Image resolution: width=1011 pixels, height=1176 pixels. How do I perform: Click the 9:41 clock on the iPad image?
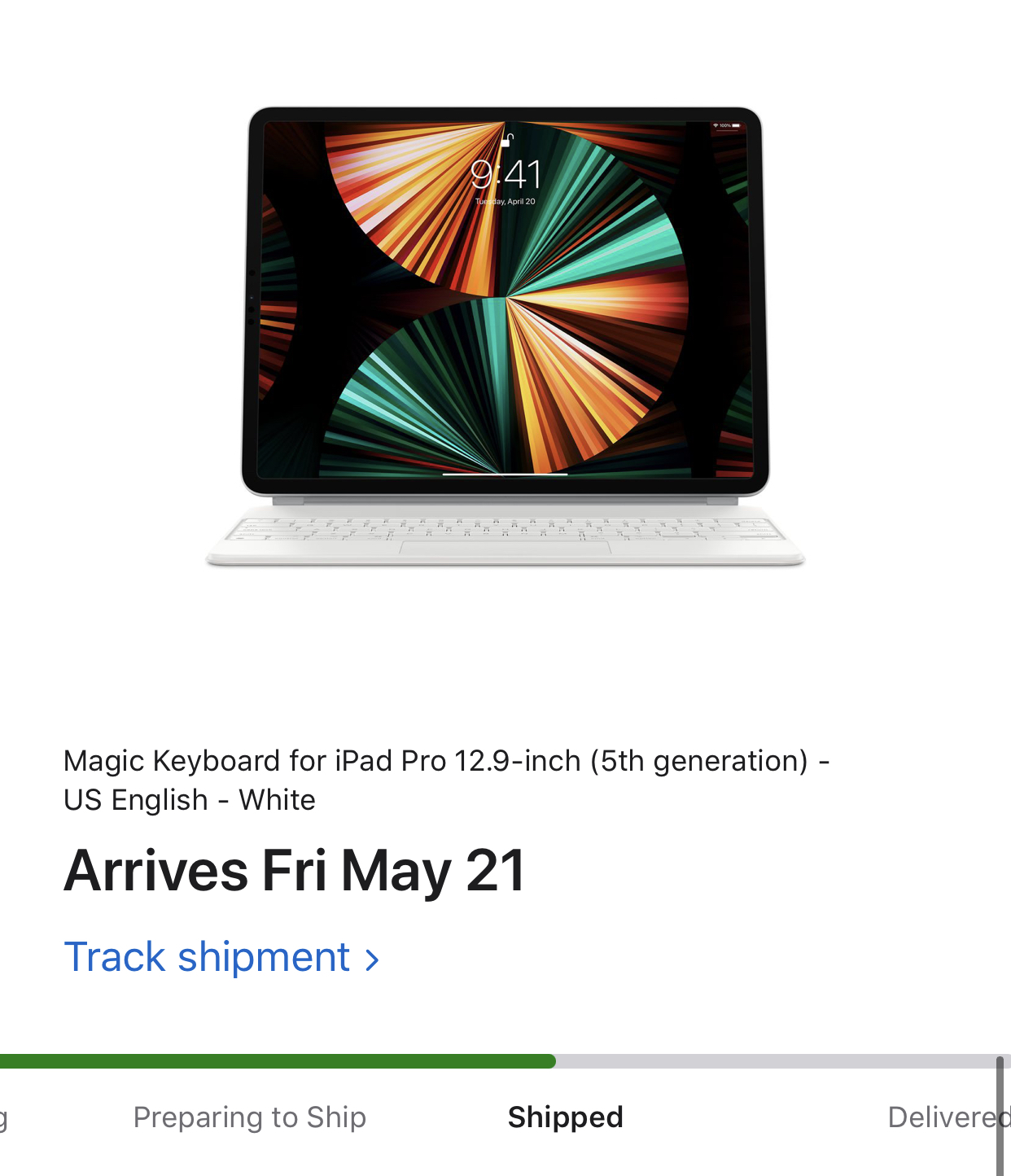pyautogui.click(x=506, y=174)
